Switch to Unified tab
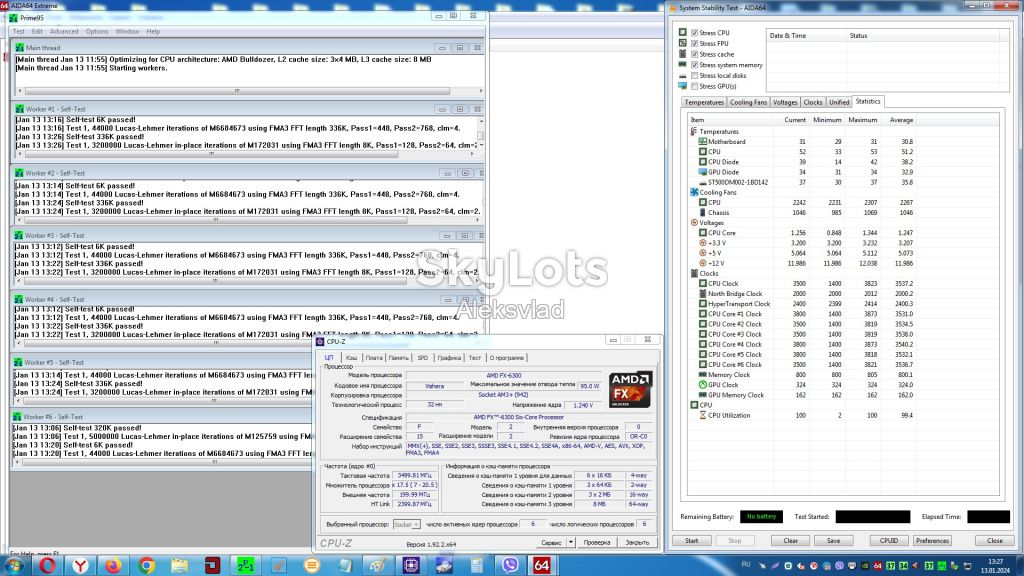 coord(839,103)
